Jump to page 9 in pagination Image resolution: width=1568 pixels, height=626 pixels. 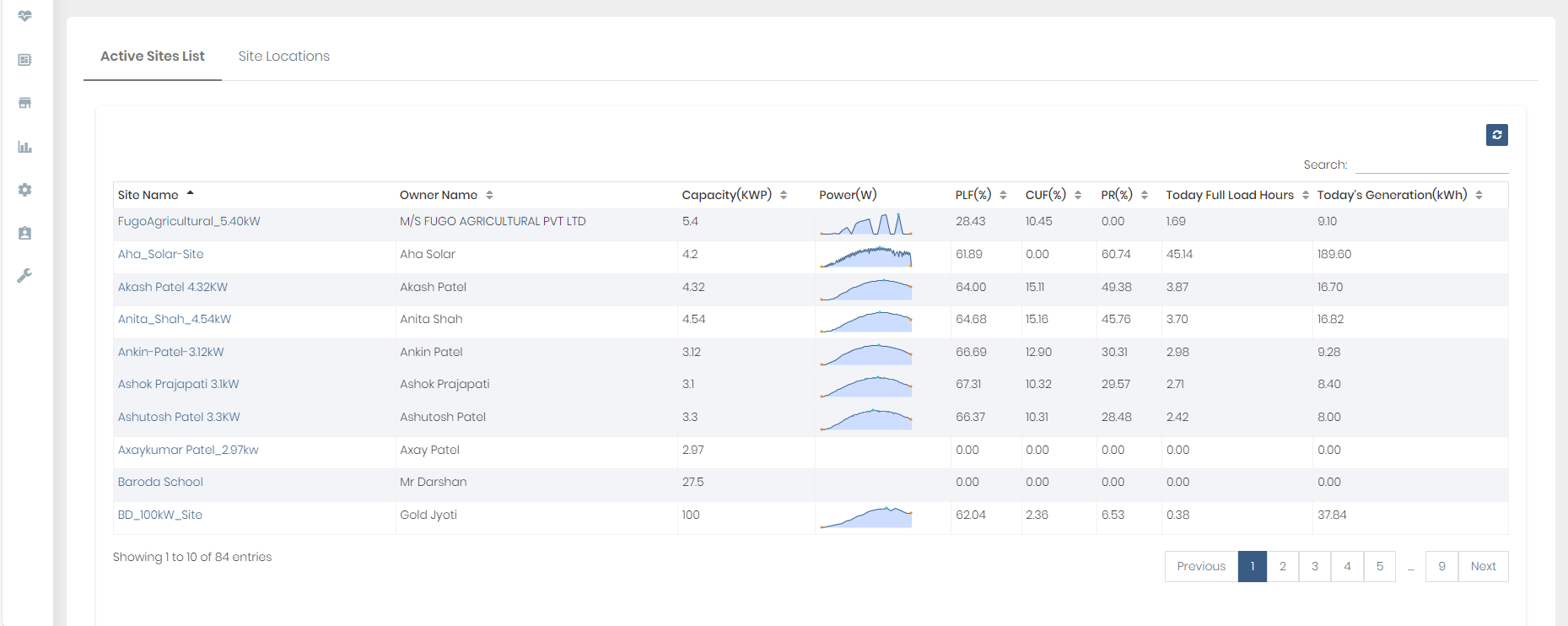1441,566
